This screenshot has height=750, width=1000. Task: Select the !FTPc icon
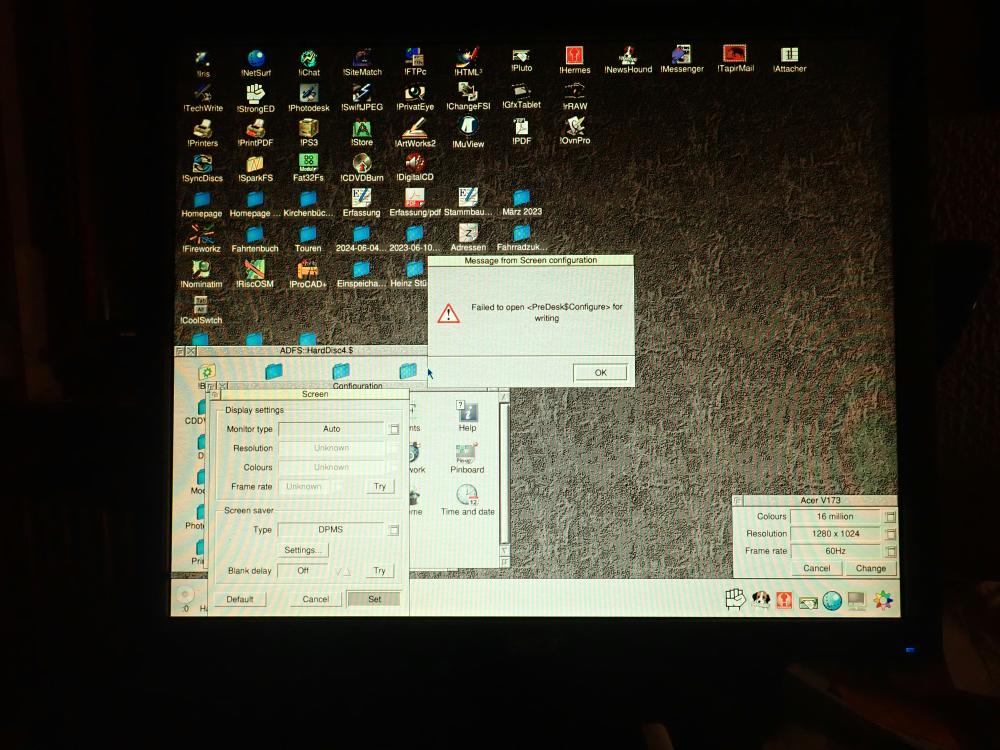point(415,62)
